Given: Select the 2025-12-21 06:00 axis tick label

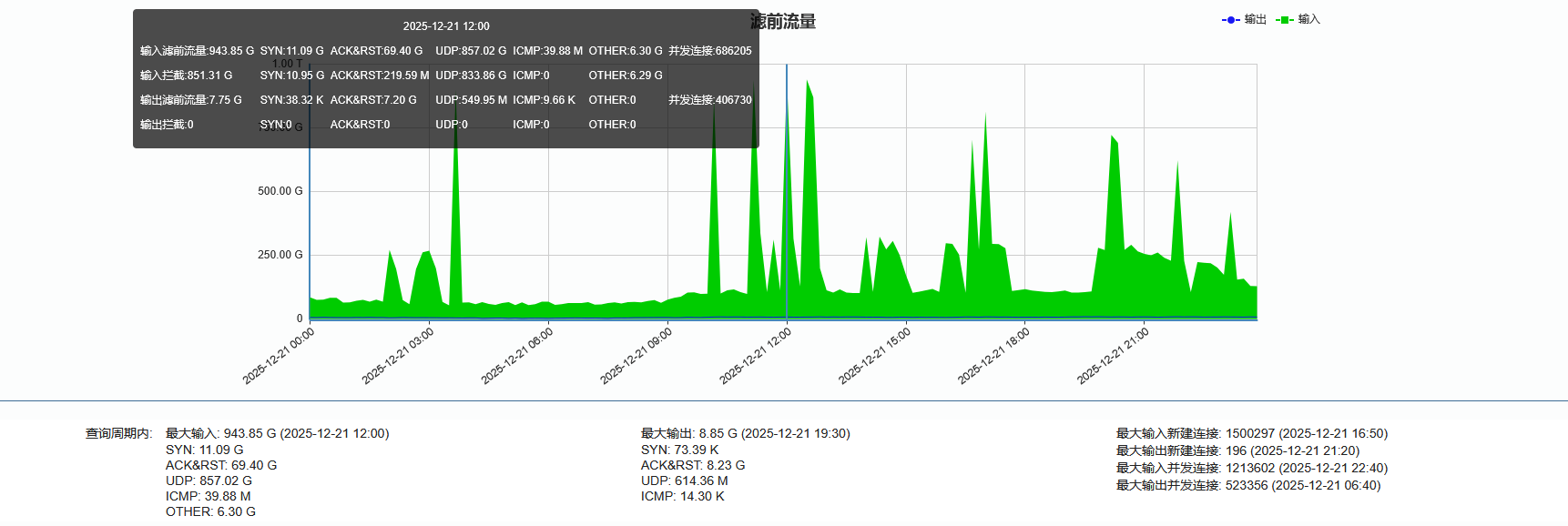Looking at the screenshot, I should pyautogui.click(x=517, y=356).
